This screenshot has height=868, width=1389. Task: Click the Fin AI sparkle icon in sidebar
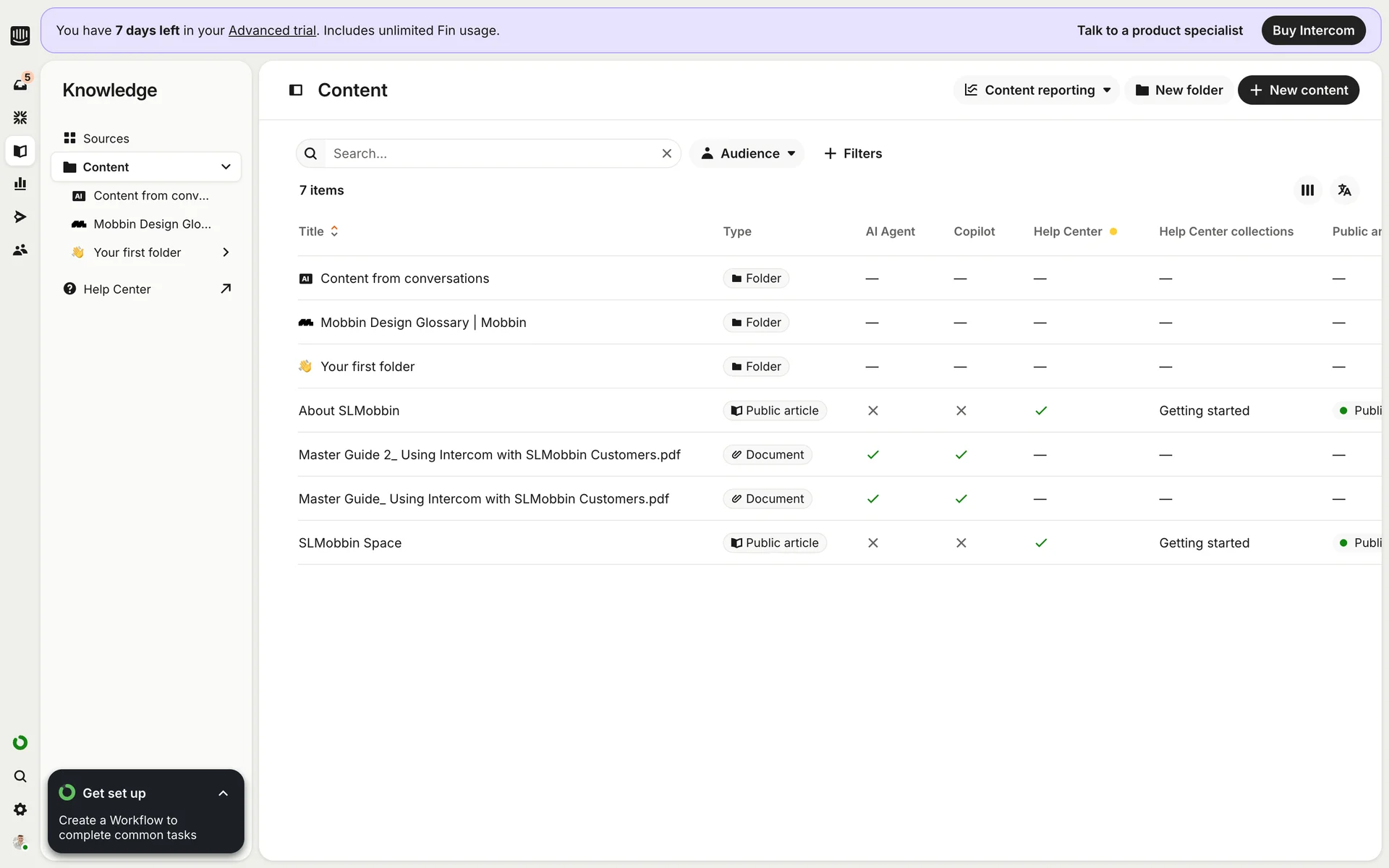point(20,117)
